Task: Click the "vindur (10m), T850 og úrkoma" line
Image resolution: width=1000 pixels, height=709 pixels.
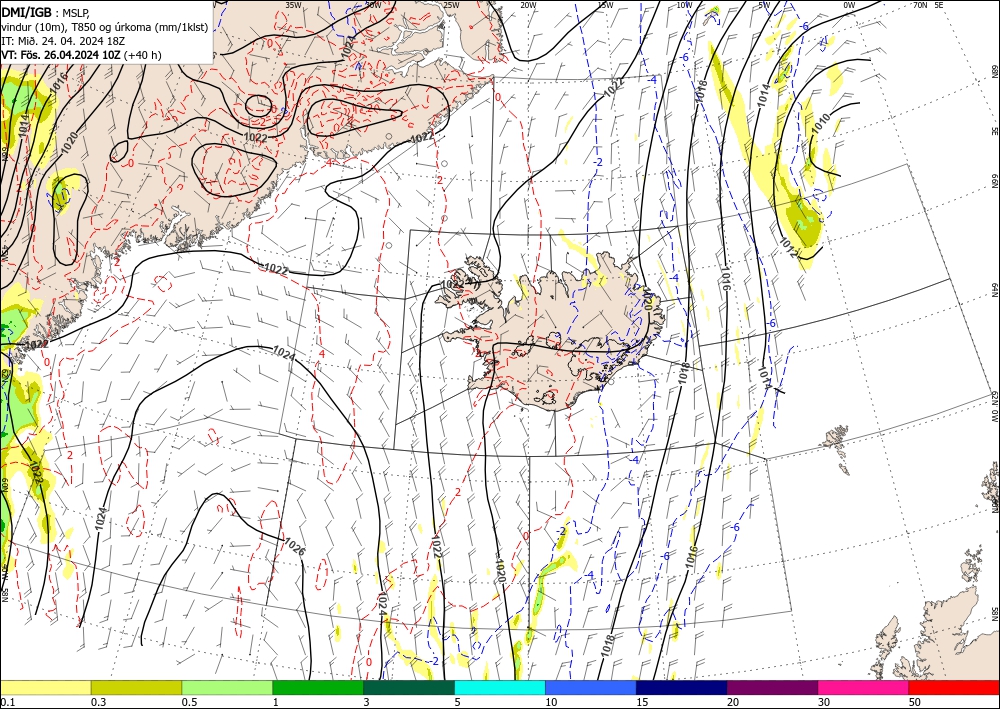Action: click(105, 27)
